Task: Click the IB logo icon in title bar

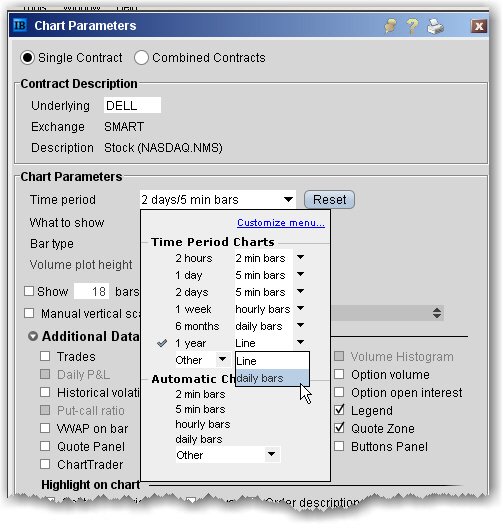Action: 20,25
